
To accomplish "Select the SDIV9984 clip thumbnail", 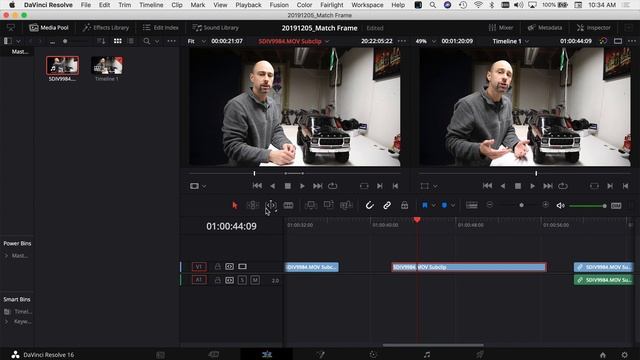I will pyautogui.click(x=62, y=66).
